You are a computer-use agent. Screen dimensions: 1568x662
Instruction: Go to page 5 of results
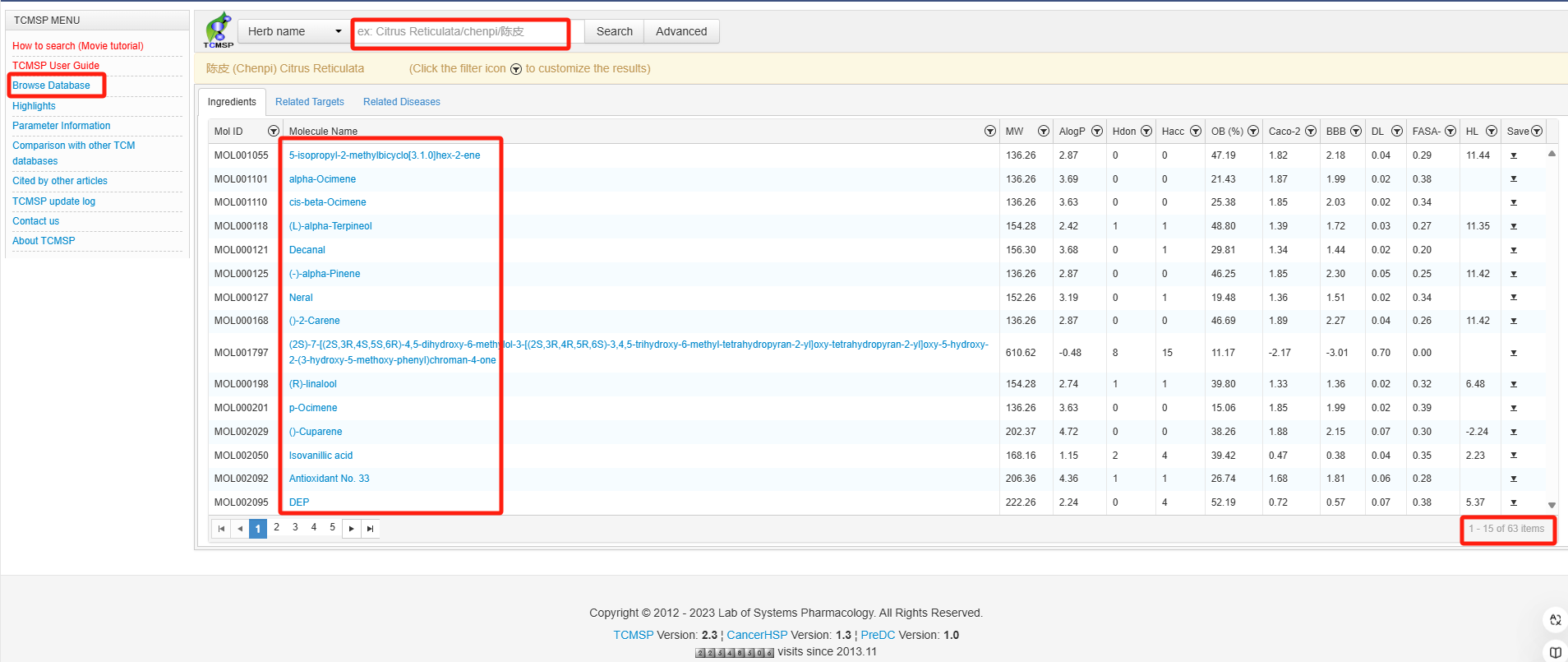(333, 527)
